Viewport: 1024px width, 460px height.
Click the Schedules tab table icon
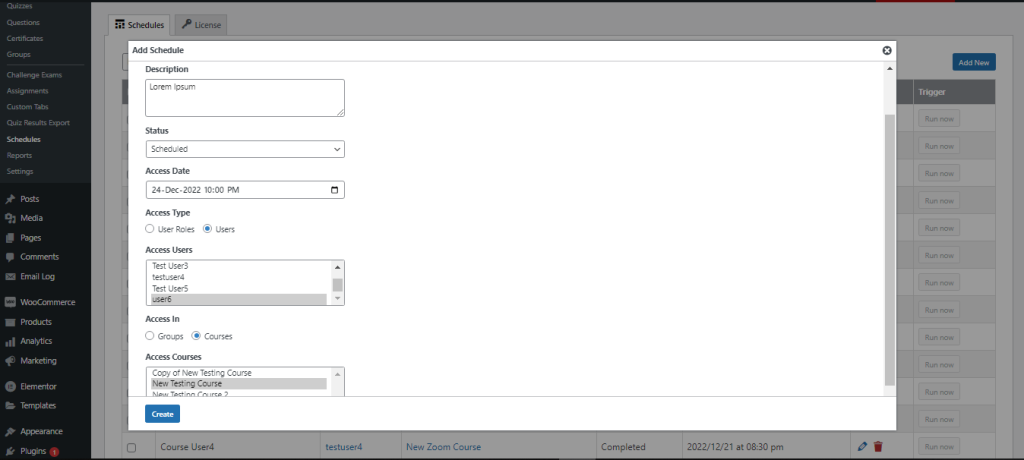(x=120, y=25)
